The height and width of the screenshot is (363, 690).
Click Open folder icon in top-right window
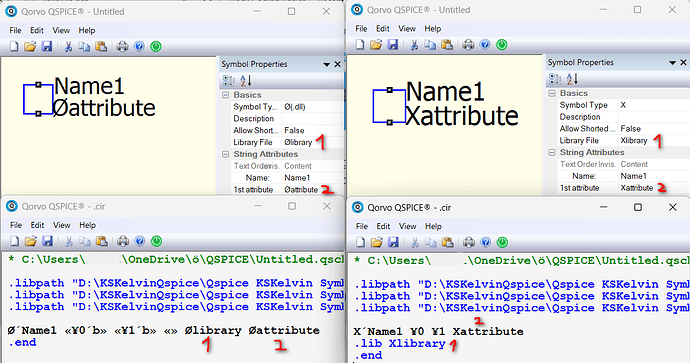coord(376,44)
